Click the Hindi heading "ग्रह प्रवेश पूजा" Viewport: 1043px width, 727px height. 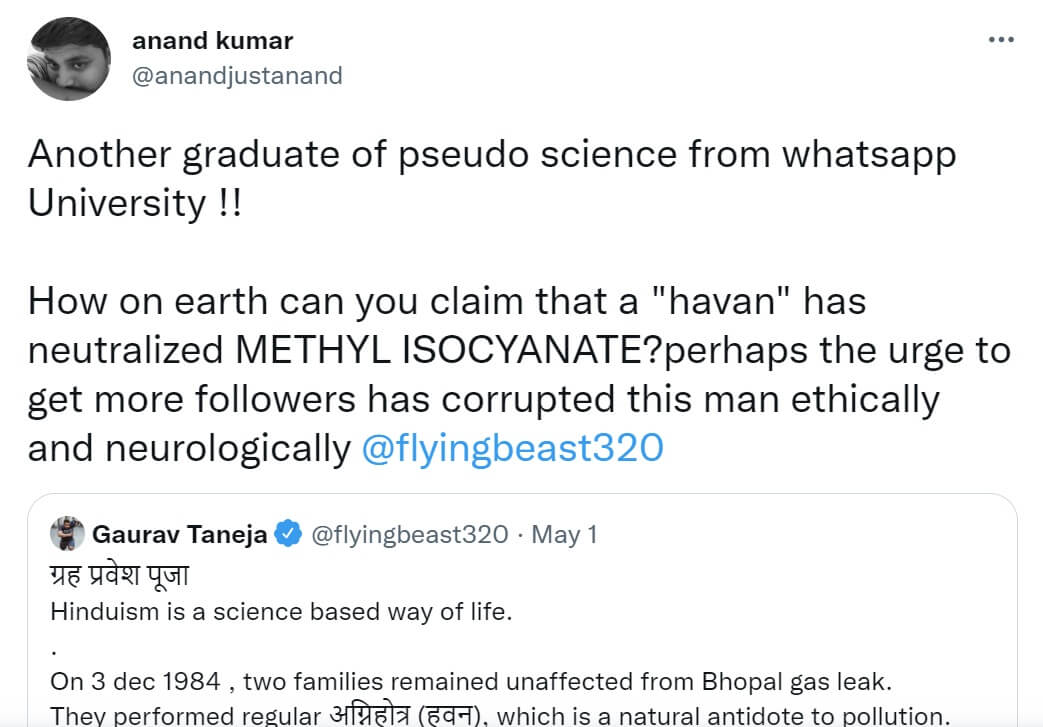click(119, 578)
